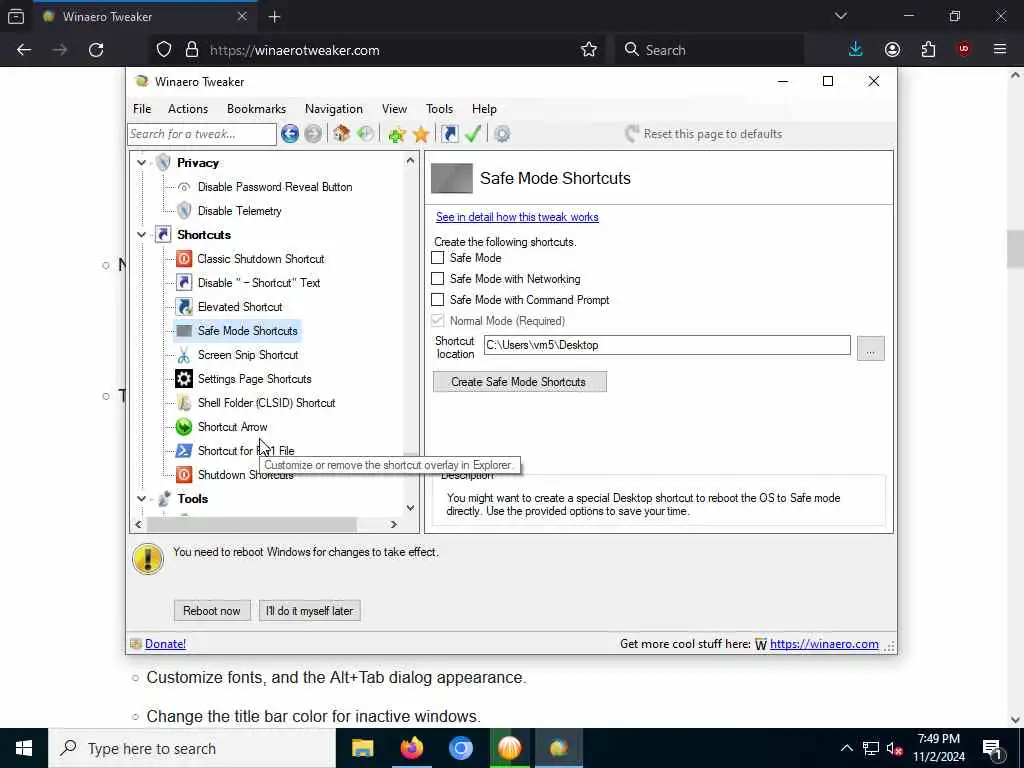Click the Classic Shutdown Shortcut red icon
This screenshot has height=768, width=1024.
click(x=184, y=259)
